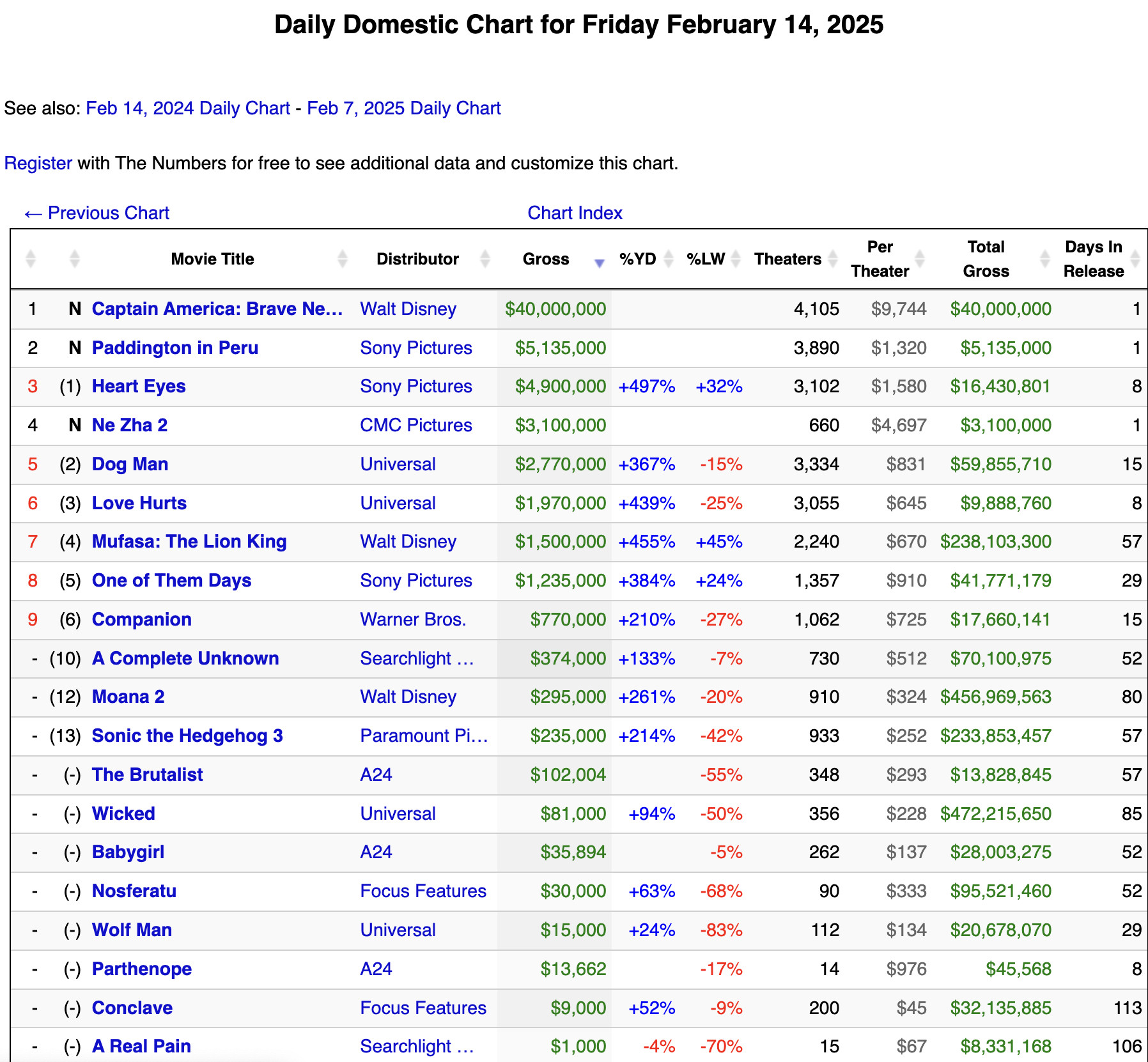
Task: Click the Paramount Pi… distributor link
Action: [x=424, y=735]
